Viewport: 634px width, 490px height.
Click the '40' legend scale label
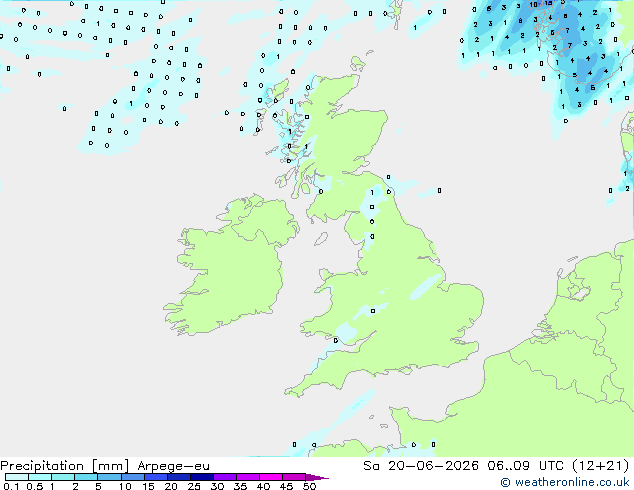pos(263,486)
